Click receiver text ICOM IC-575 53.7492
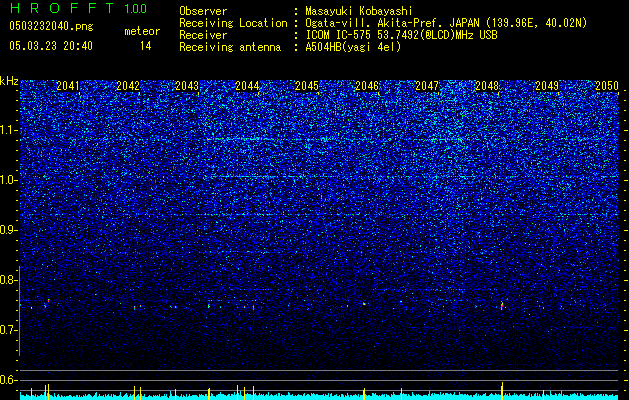 [x=401, y=35]
